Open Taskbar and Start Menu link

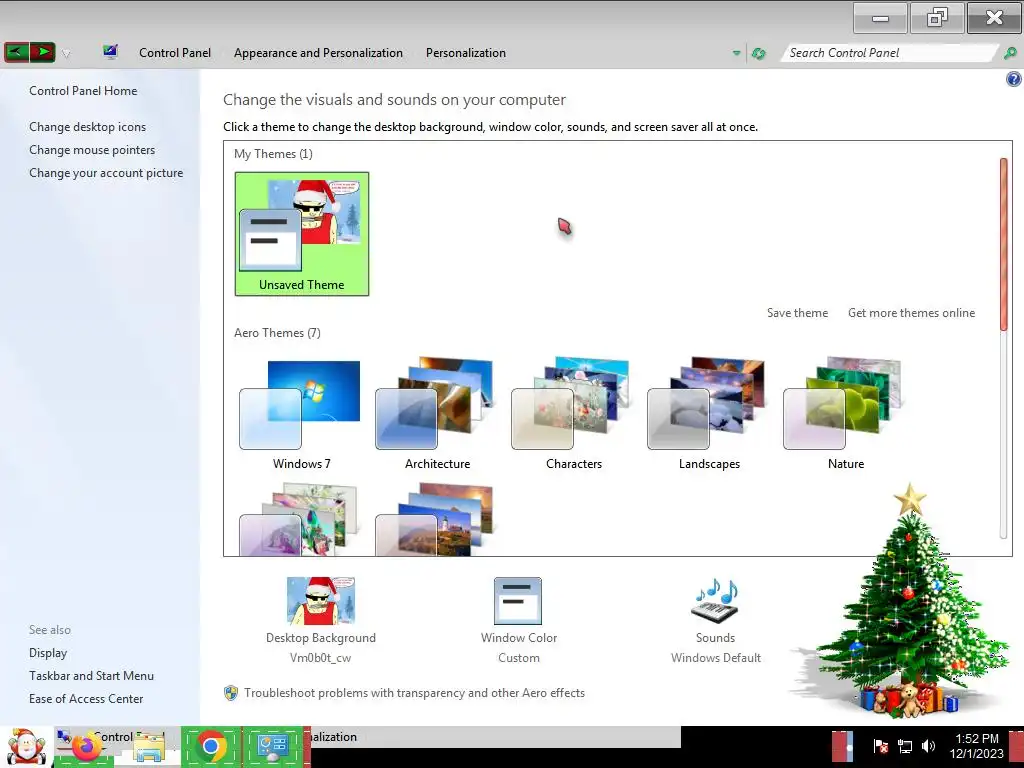91,675
